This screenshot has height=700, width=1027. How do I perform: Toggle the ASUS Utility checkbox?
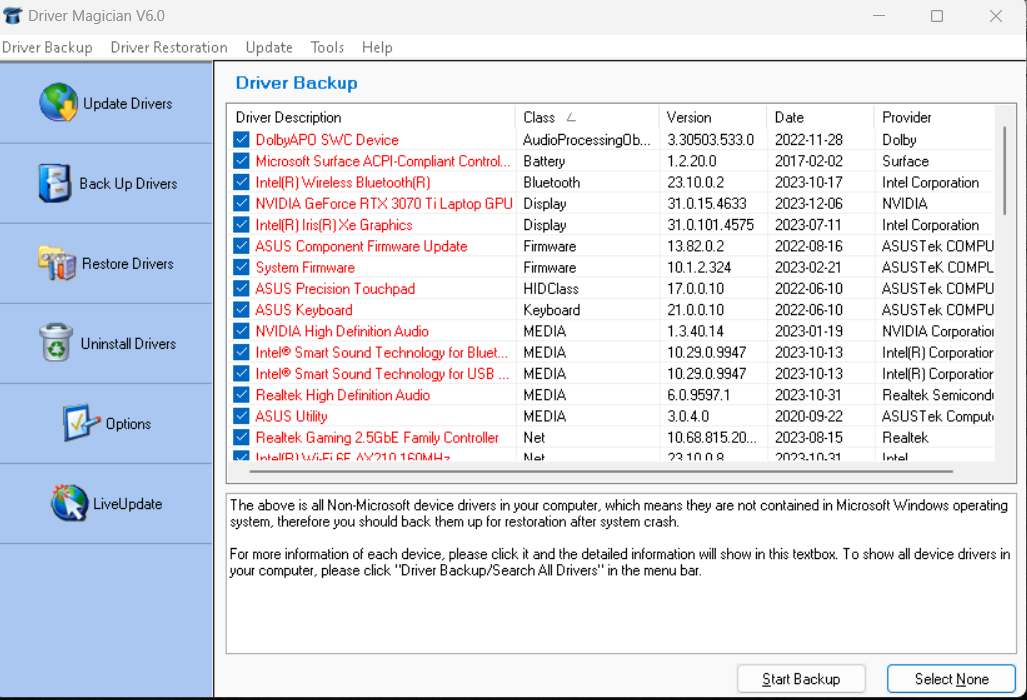(242, 416)
